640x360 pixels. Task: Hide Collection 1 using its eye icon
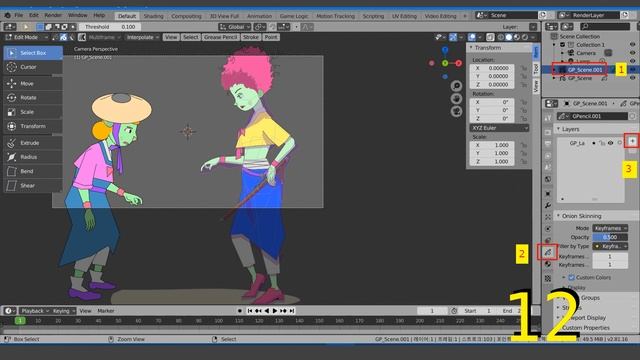(x=633, y=44)
